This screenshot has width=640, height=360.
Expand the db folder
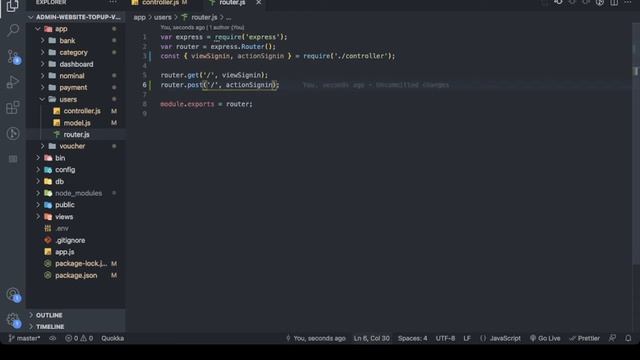point(59,182)
